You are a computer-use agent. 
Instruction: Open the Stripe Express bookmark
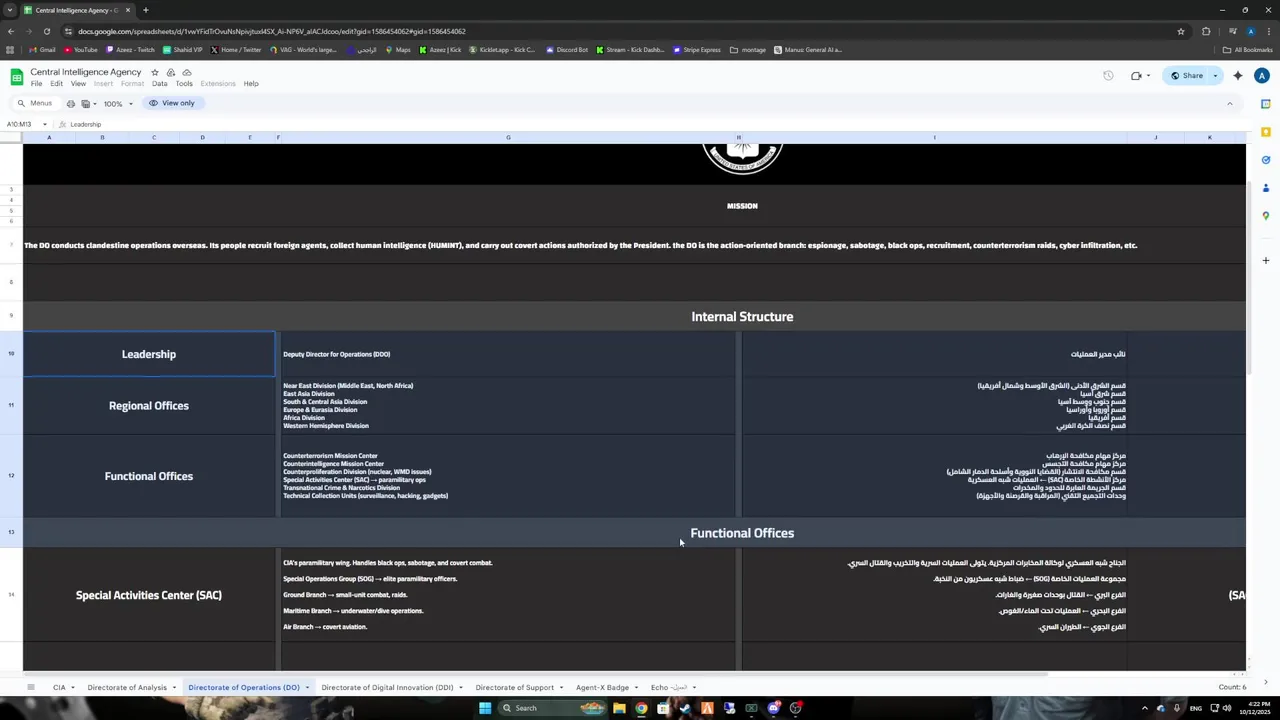click(x=697, y=50)
